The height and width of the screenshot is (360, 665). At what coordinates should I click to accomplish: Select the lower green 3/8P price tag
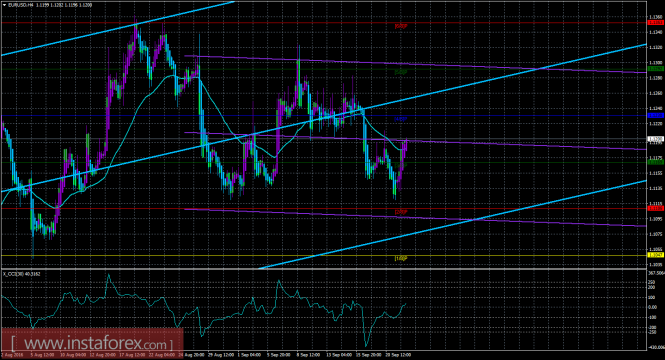(656, 162)
